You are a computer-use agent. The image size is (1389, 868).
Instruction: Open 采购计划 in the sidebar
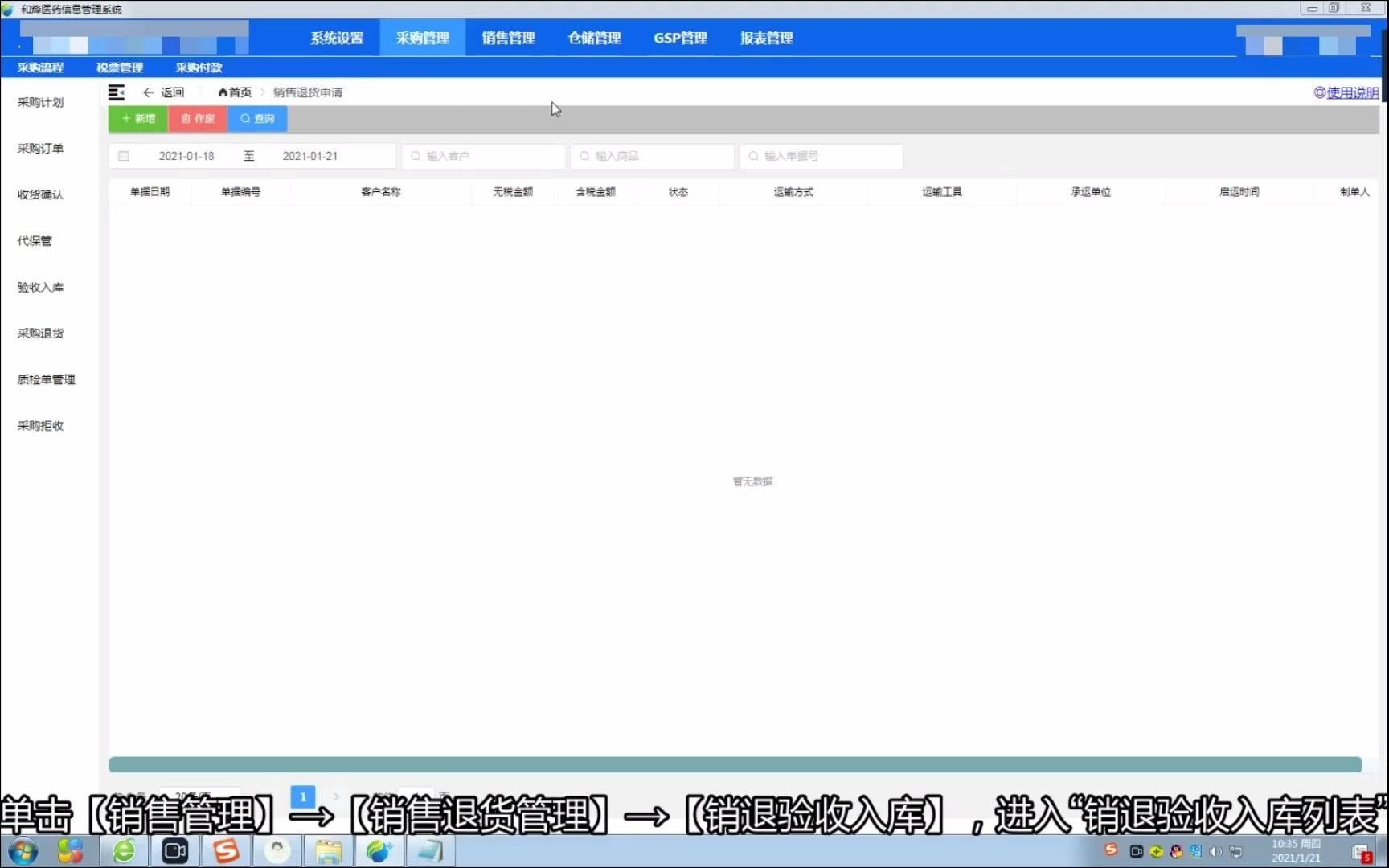click(40, 102)
